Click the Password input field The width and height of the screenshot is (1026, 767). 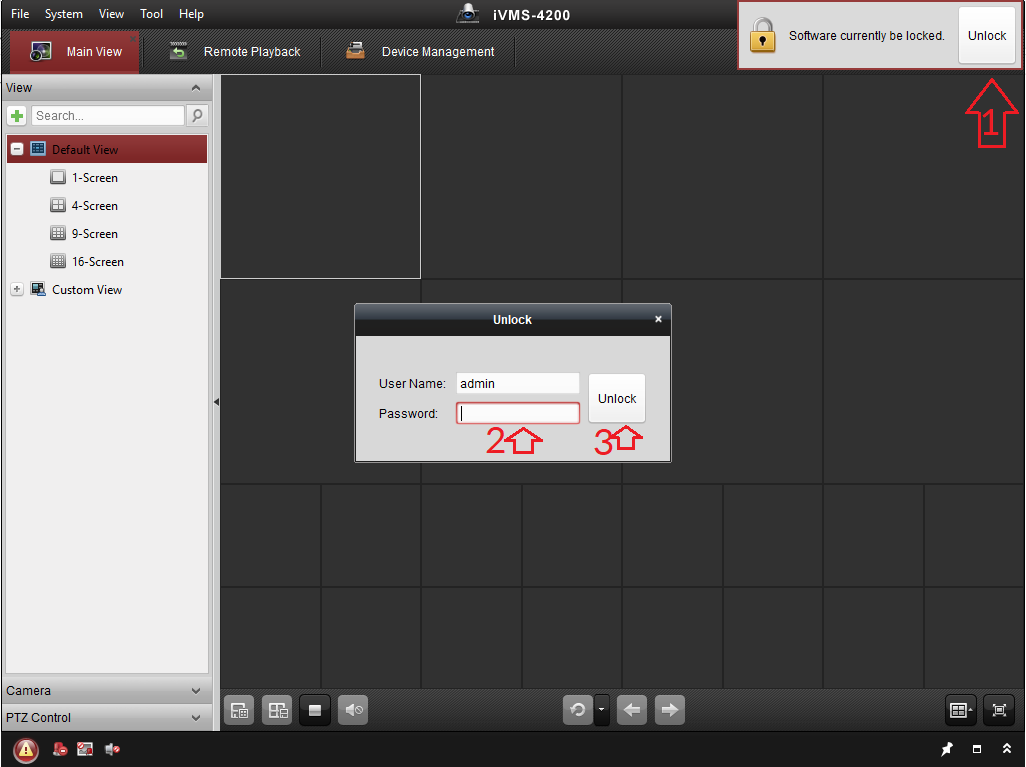(518, 413)
